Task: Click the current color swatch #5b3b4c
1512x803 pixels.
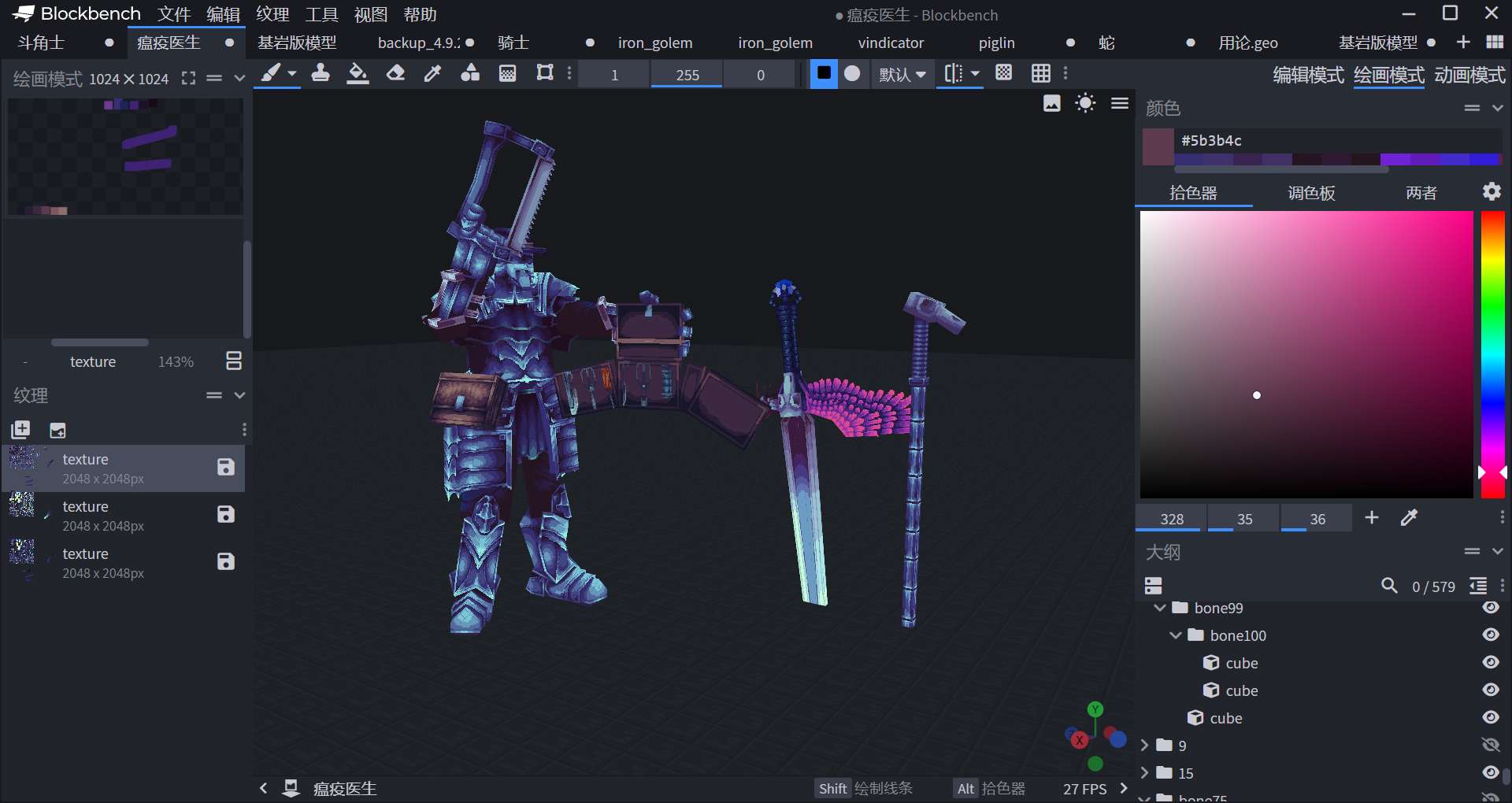Action: pyautogui.click(x=1158, y=147)
